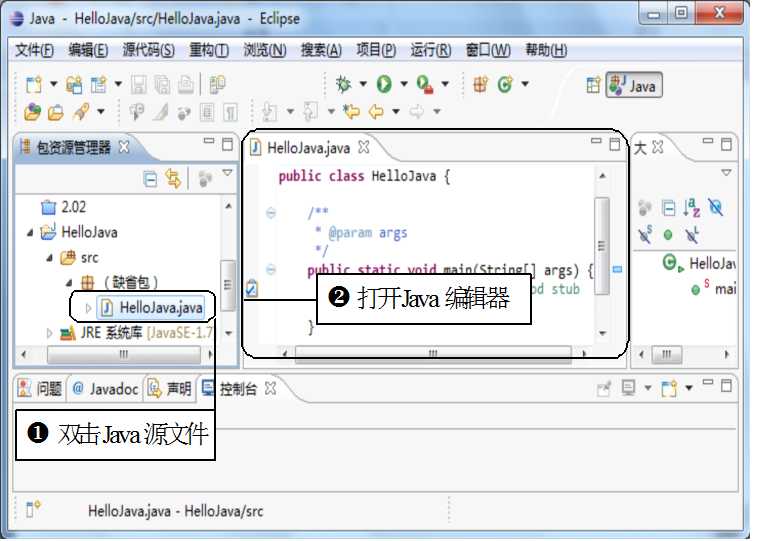Collapse the main method fold marker
The image size is (758, 541).
coord(271,269)
